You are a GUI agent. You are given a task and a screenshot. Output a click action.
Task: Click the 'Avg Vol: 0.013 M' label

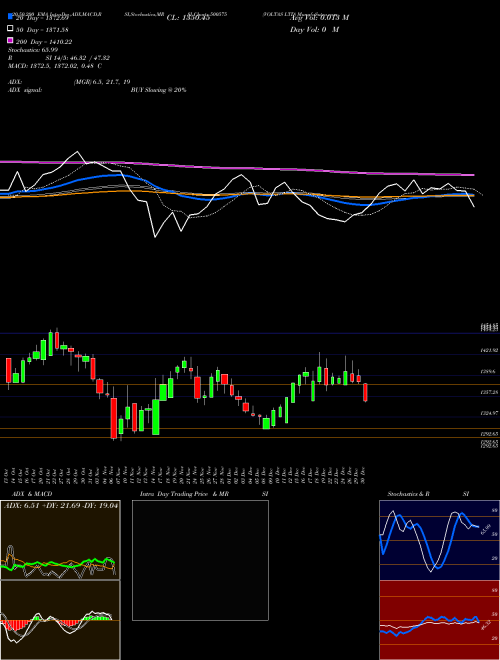[319, 18]
